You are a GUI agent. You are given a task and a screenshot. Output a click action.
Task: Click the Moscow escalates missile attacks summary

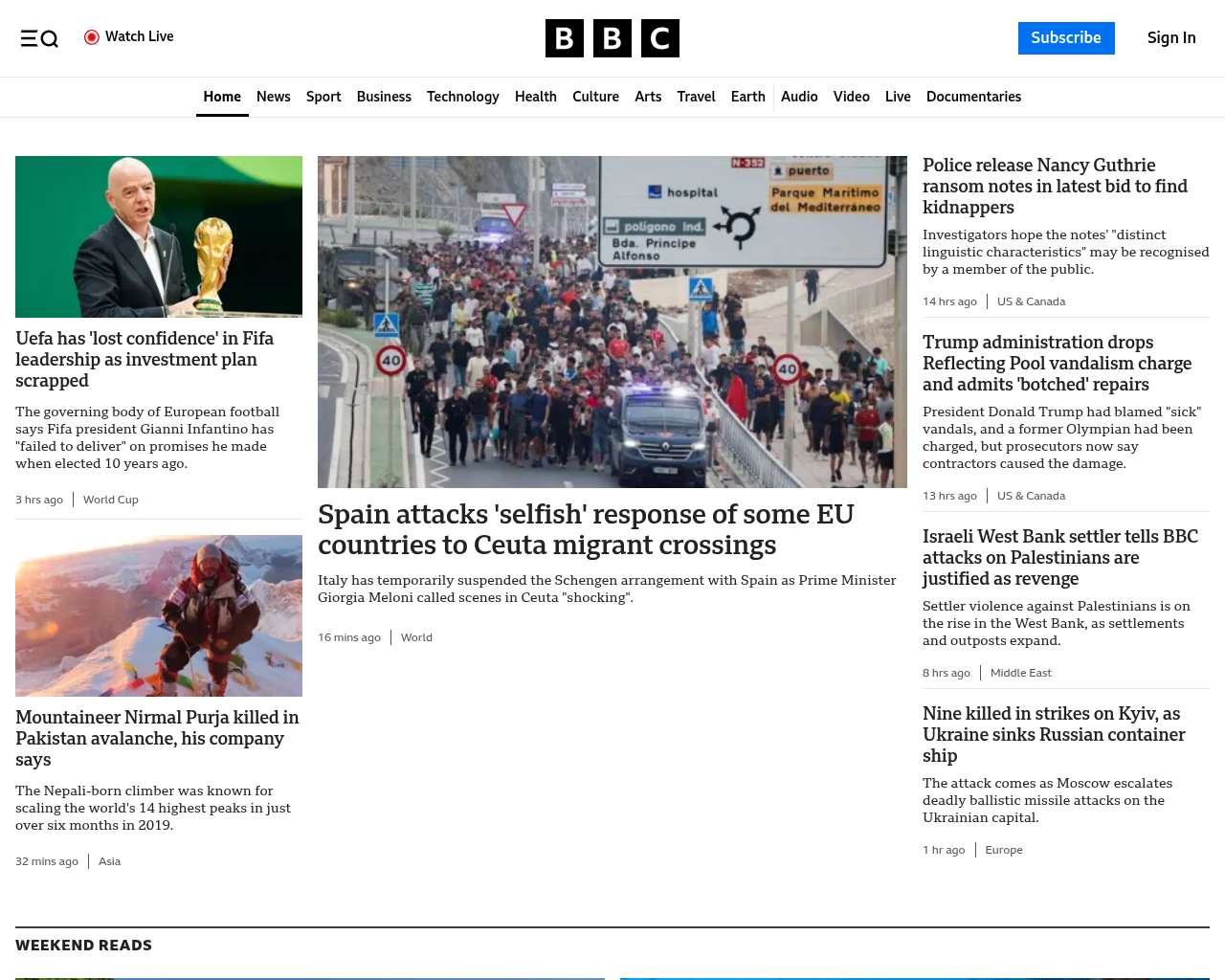click(x=1047, y=800)
